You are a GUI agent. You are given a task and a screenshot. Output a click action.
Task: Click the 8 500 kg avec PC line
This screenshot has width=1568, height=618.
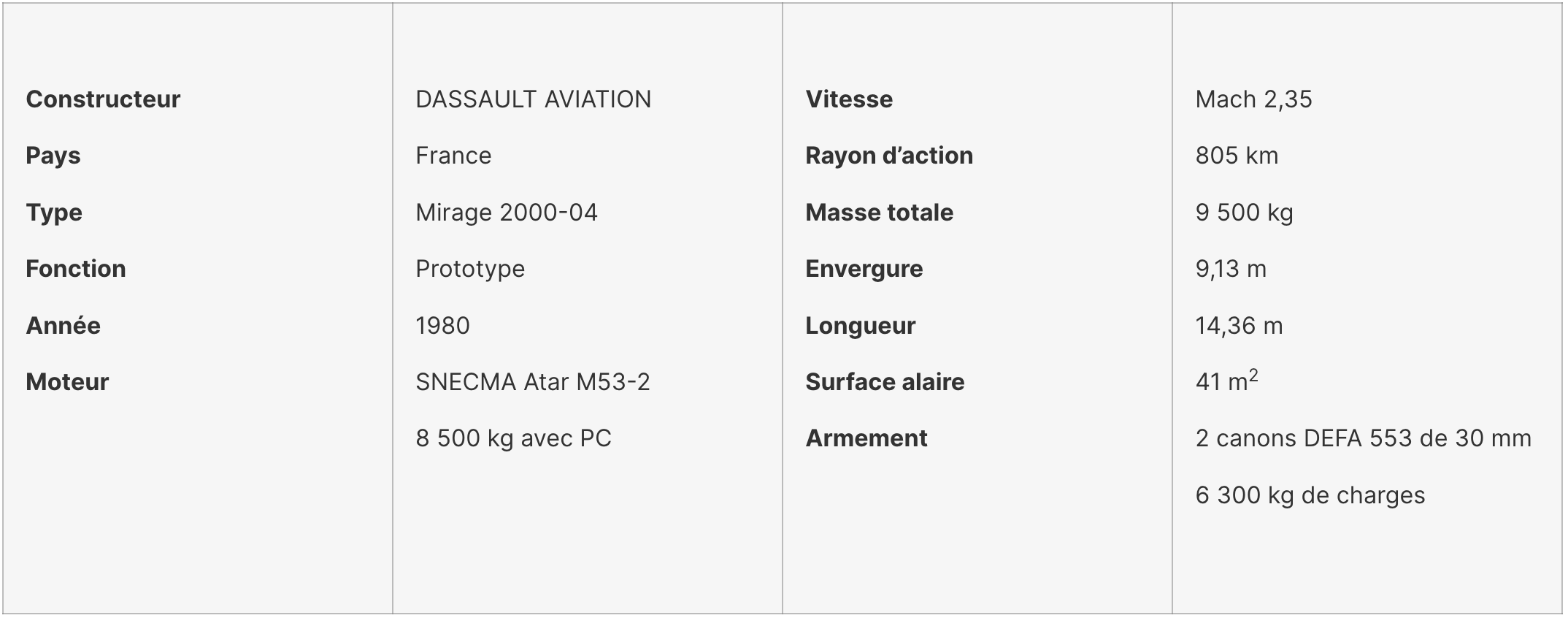point(513,438)
